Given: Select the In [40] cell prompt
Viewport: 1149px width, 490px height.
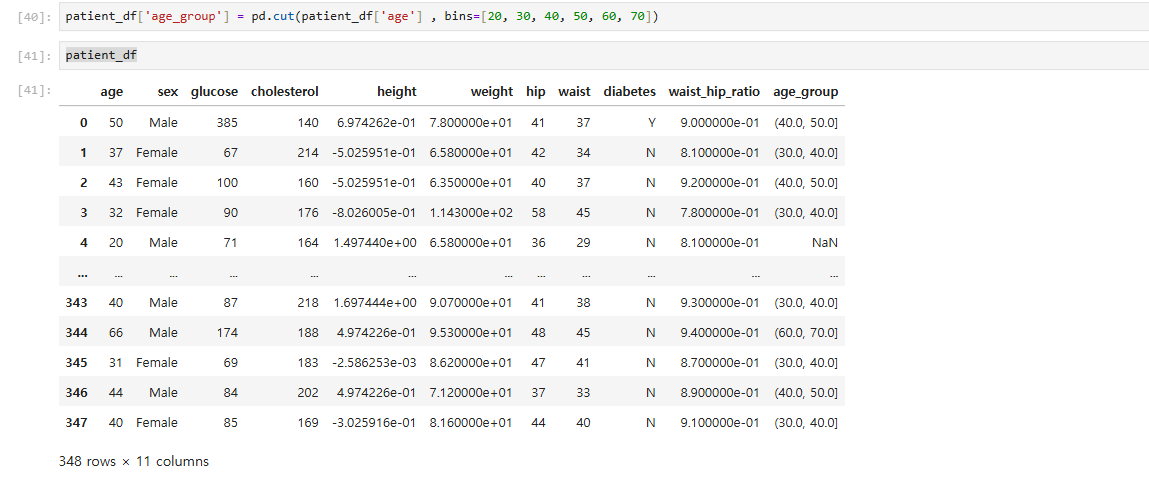Looking at the screenshot, I should click(x=33, y=17).
